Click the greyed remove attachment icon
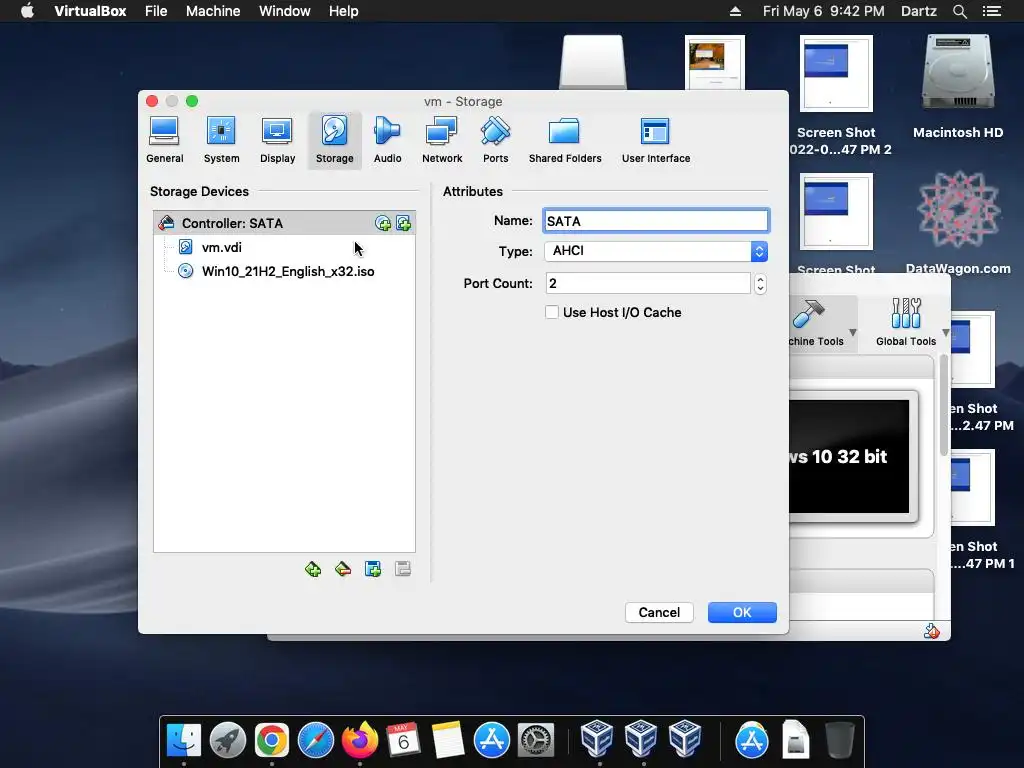This screenshot has width=1024, height=768. coord(403,569)
